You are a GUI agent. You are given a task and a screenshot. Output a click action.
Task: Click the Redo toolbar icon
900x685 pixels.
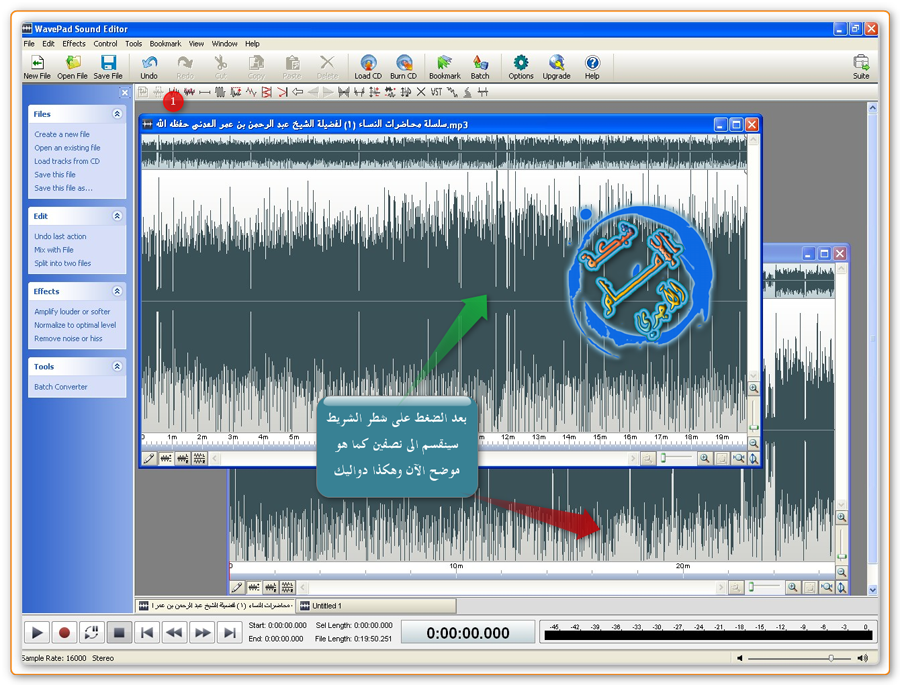coord(185,67)
